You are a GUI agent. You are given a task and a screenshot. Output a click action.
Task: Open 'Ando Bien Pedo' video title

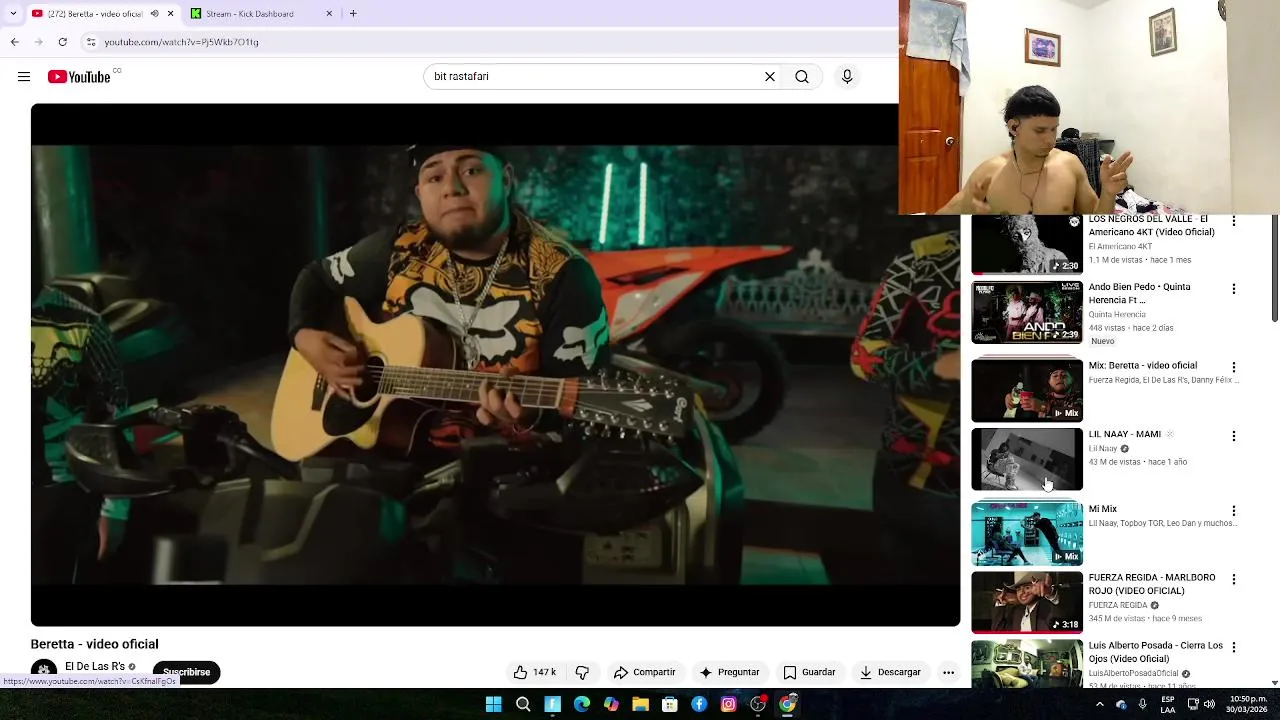click(1139, 293)
